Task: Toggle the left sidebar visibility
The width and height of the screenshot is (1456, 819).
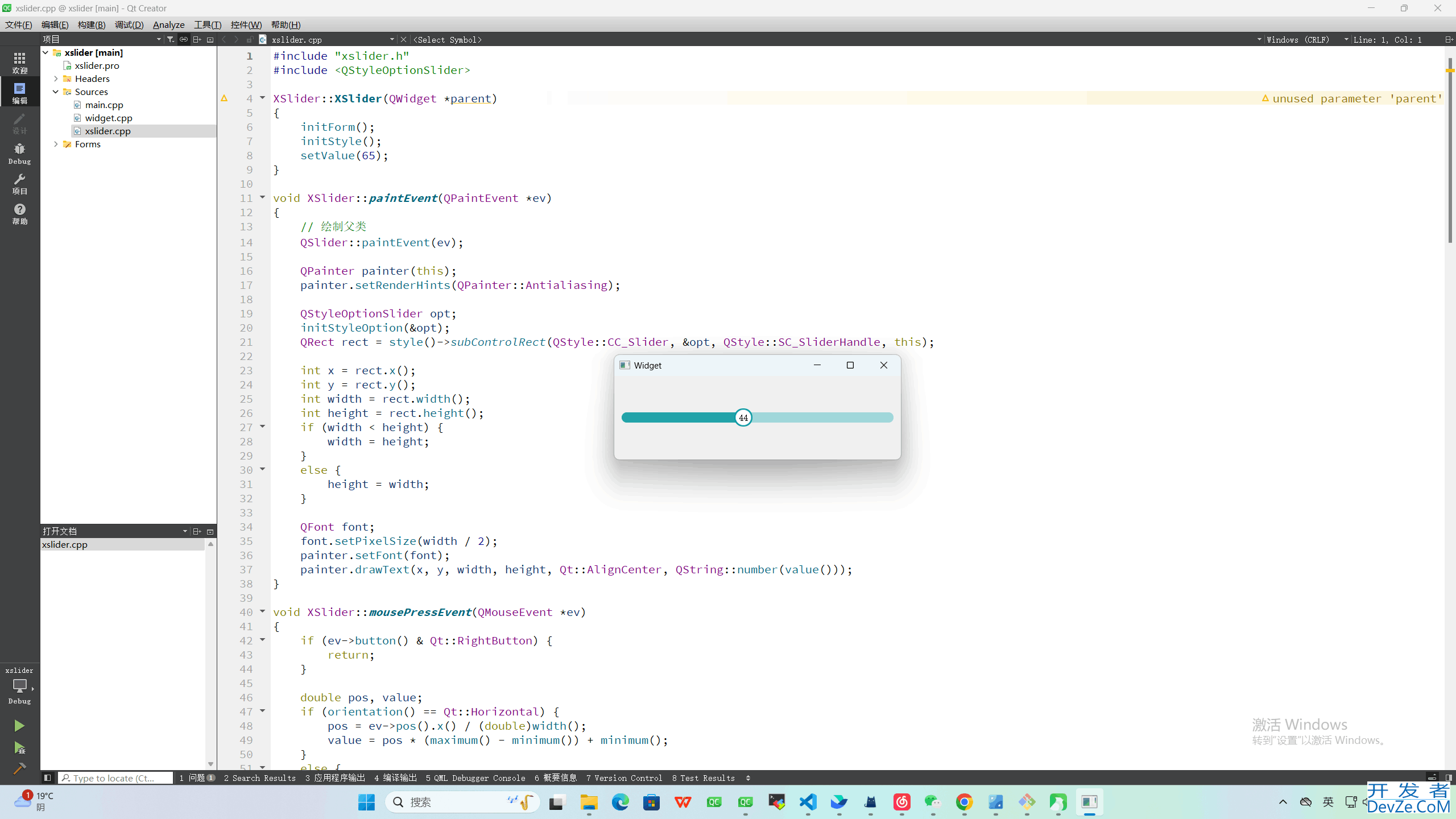Action: (x=48, y=777)
